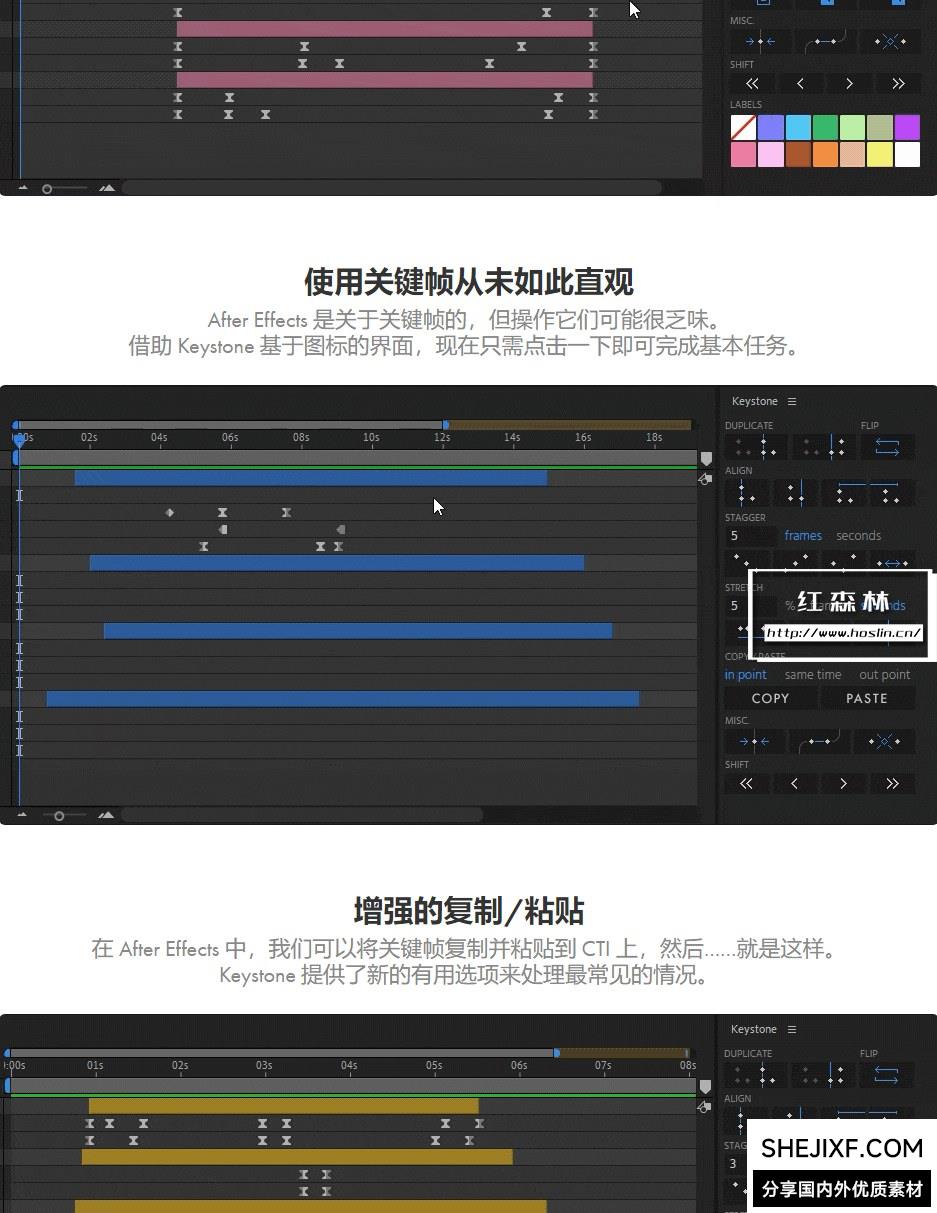Click the Shift left double-arrow icon
This screenshot has height=1213, width=937.
tap(745, 783)
